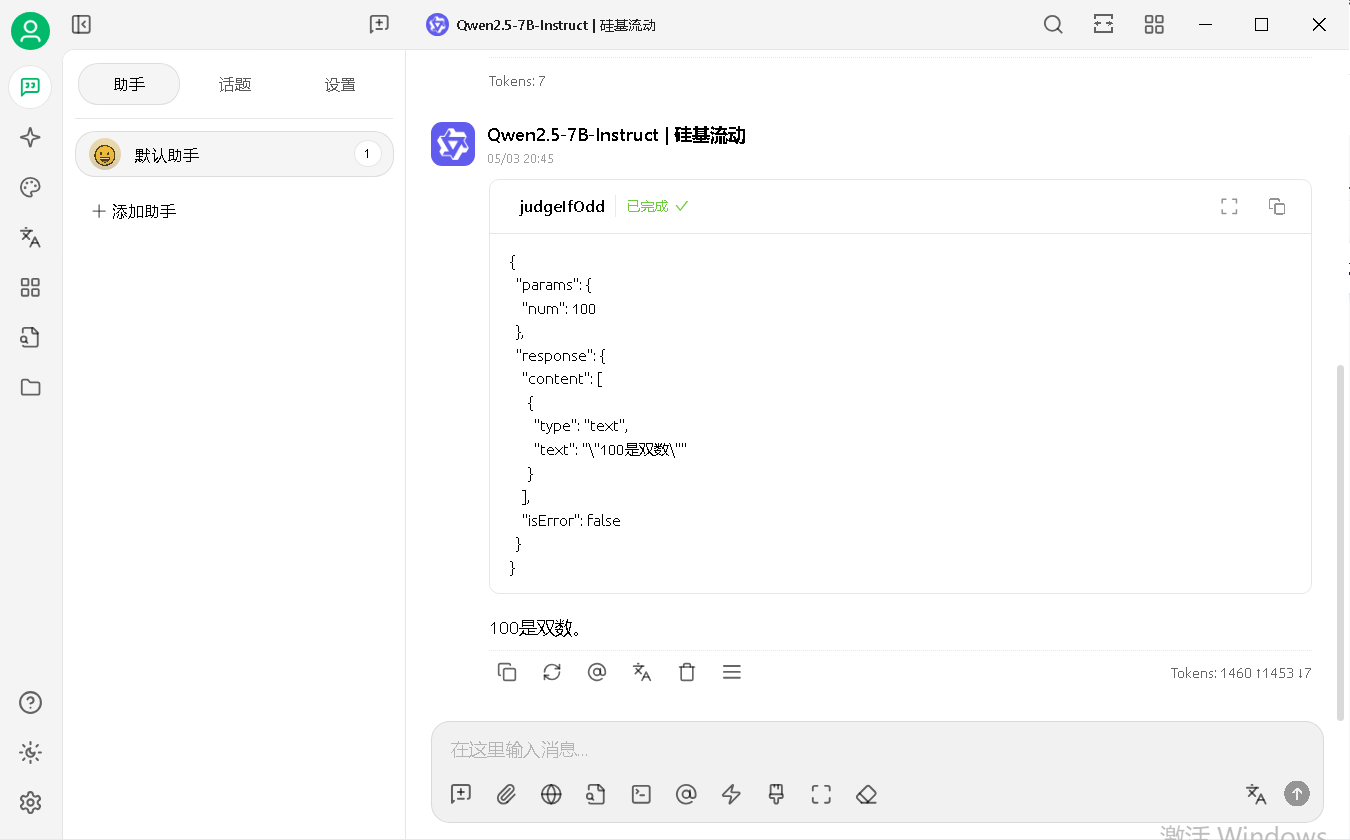Click the Tokens: 1460 usage text

point(1240,673)
